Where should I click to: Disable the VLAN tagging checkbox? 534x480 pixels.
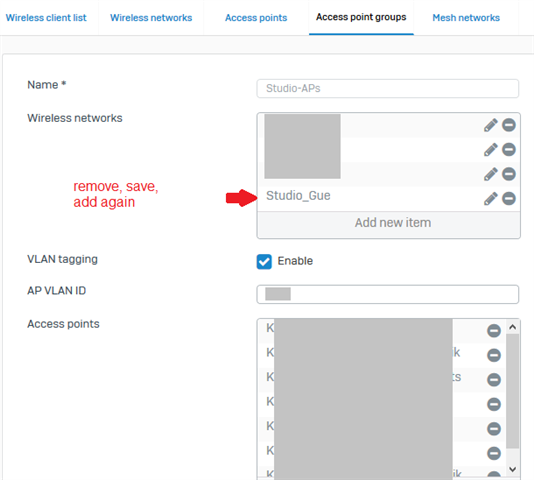[264, 262]
